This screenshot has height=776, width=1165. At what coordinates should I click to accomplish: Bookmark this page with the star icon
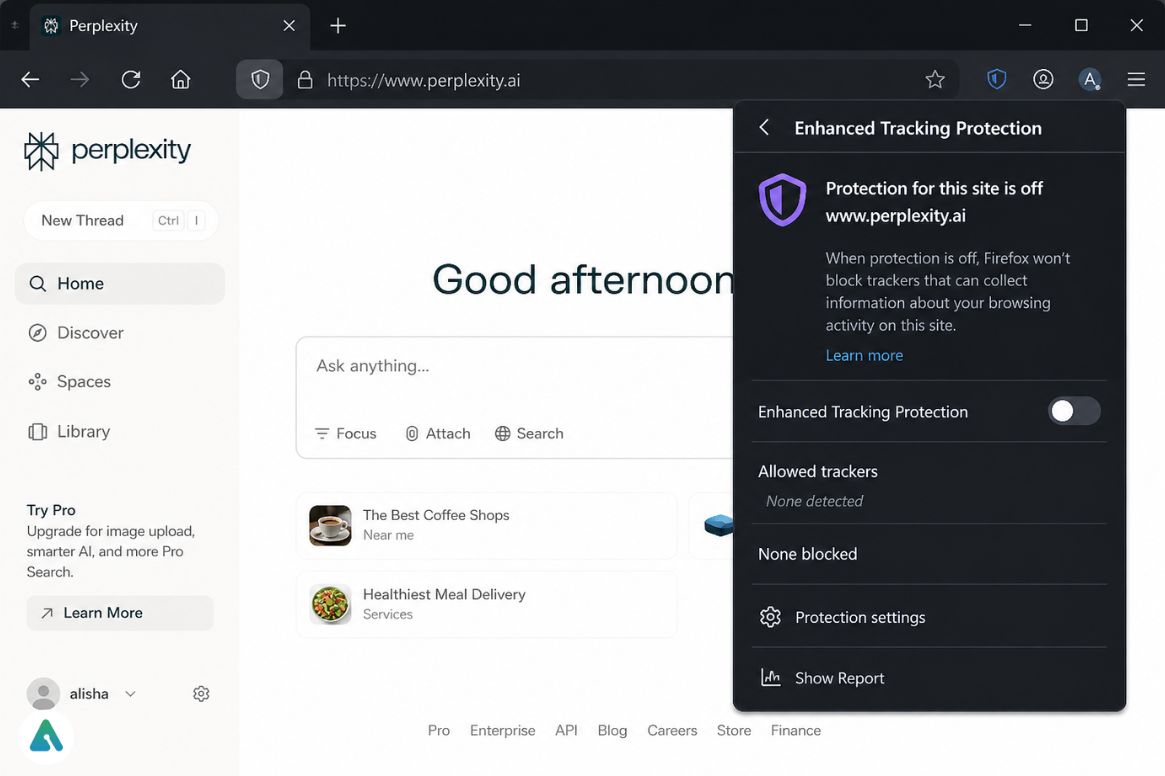click(935, 80)
